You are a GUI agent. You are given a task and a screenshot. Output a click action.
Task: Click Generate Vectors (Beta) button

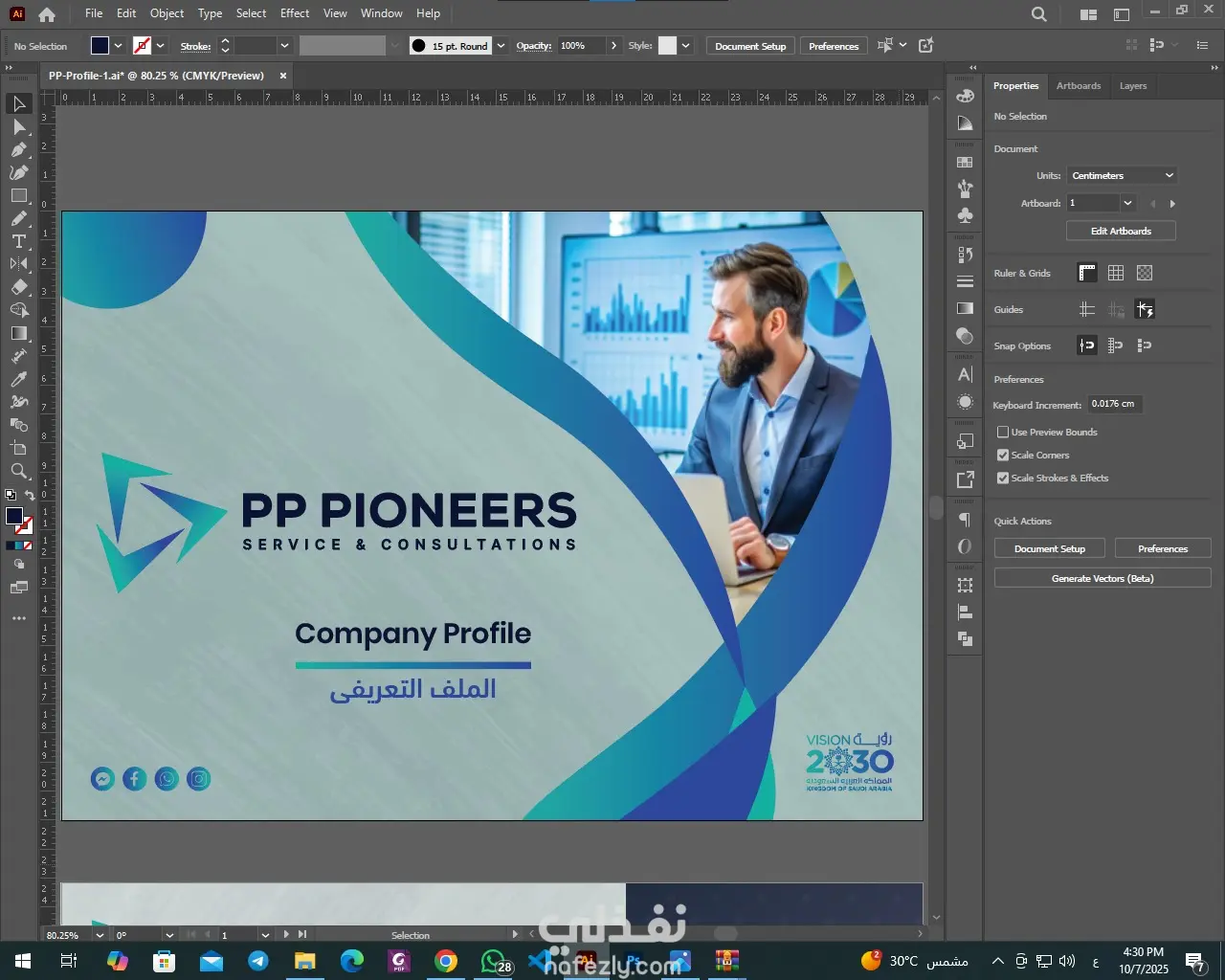tap(1102, 579)
